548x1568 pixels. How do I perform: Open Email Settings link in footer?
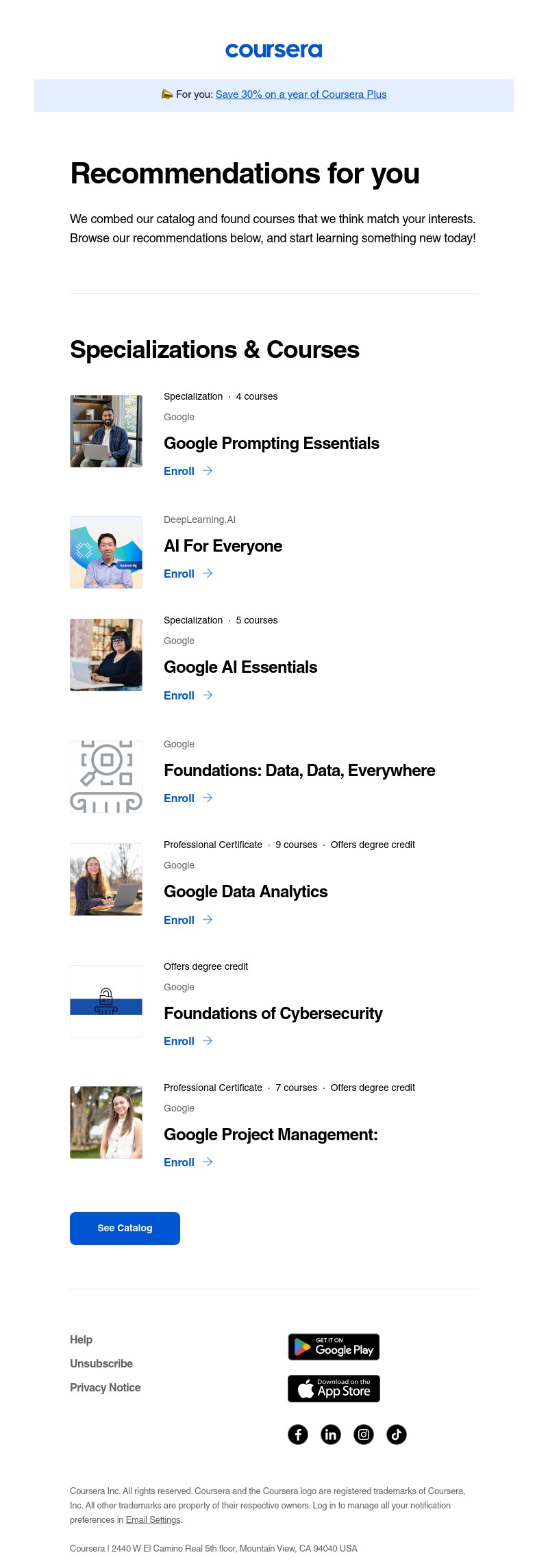153,1519
